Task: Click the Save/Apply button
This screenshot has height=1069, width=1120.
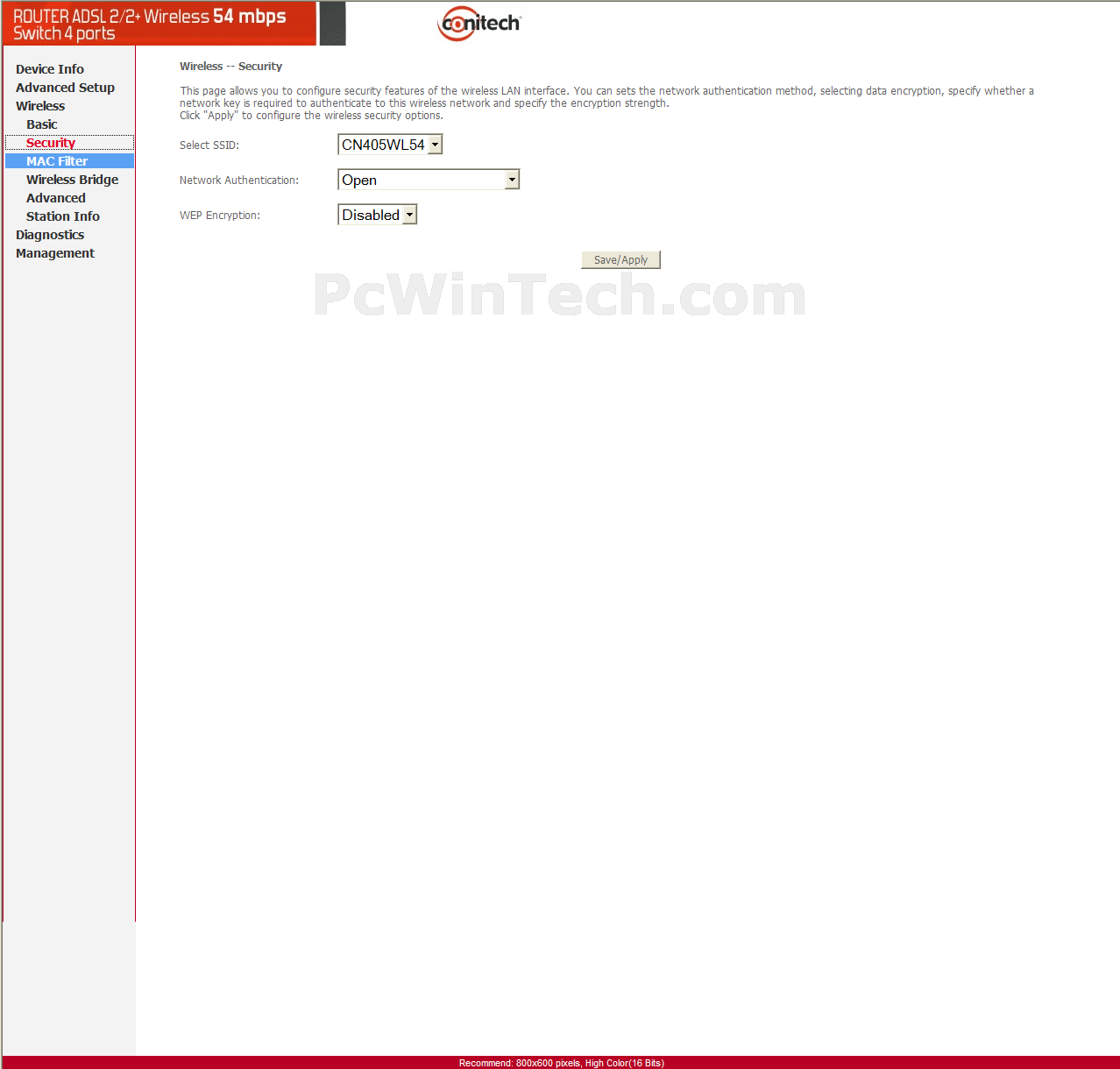Action: coord(620,260)
